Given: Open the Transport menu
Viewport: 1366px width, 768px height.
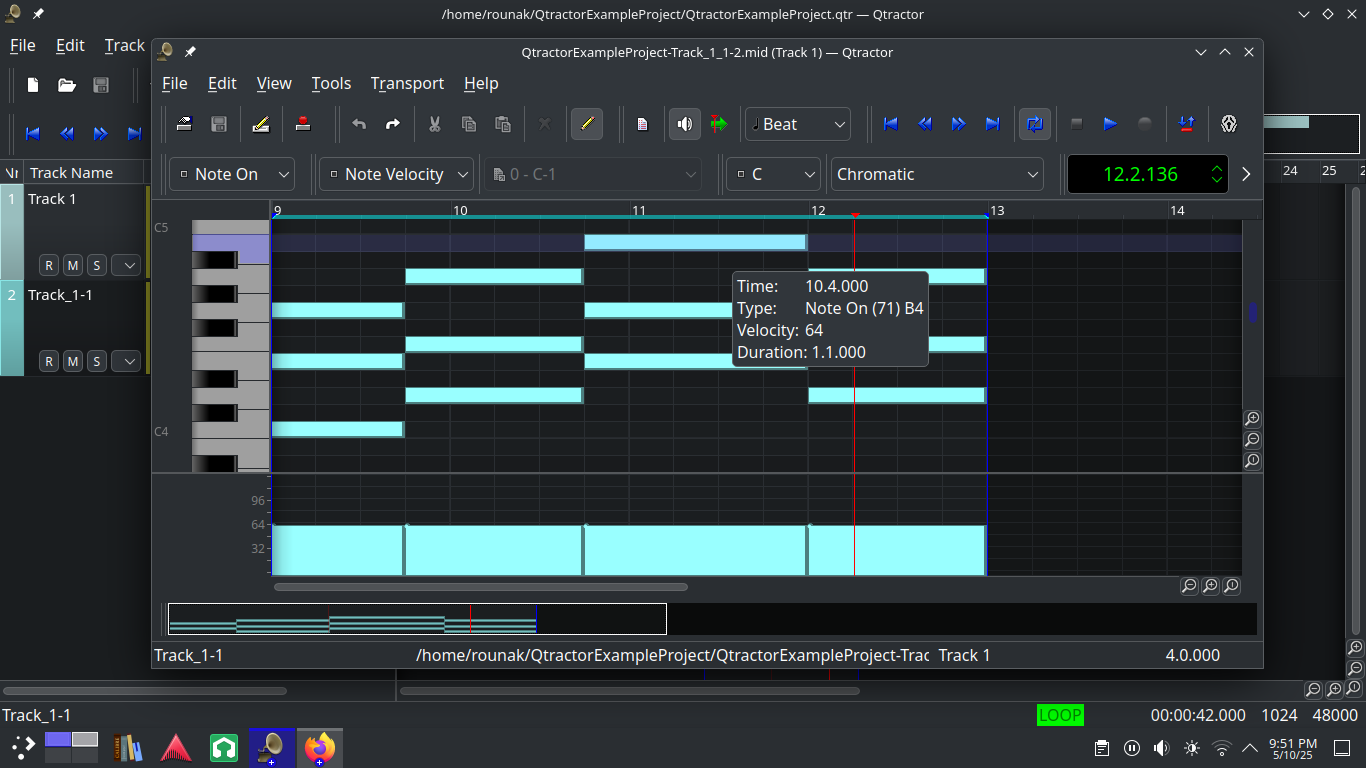Looking at the screenshot, I should coord(407,84).
